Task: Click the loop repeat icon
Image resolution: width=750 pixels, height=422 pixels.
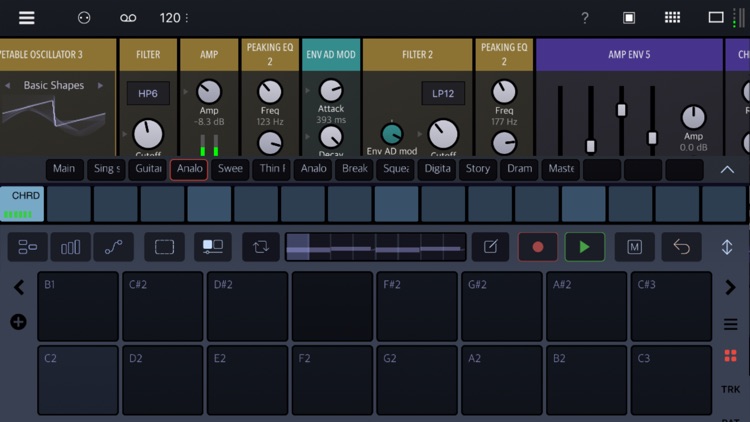Action: (x=261, y=247)
